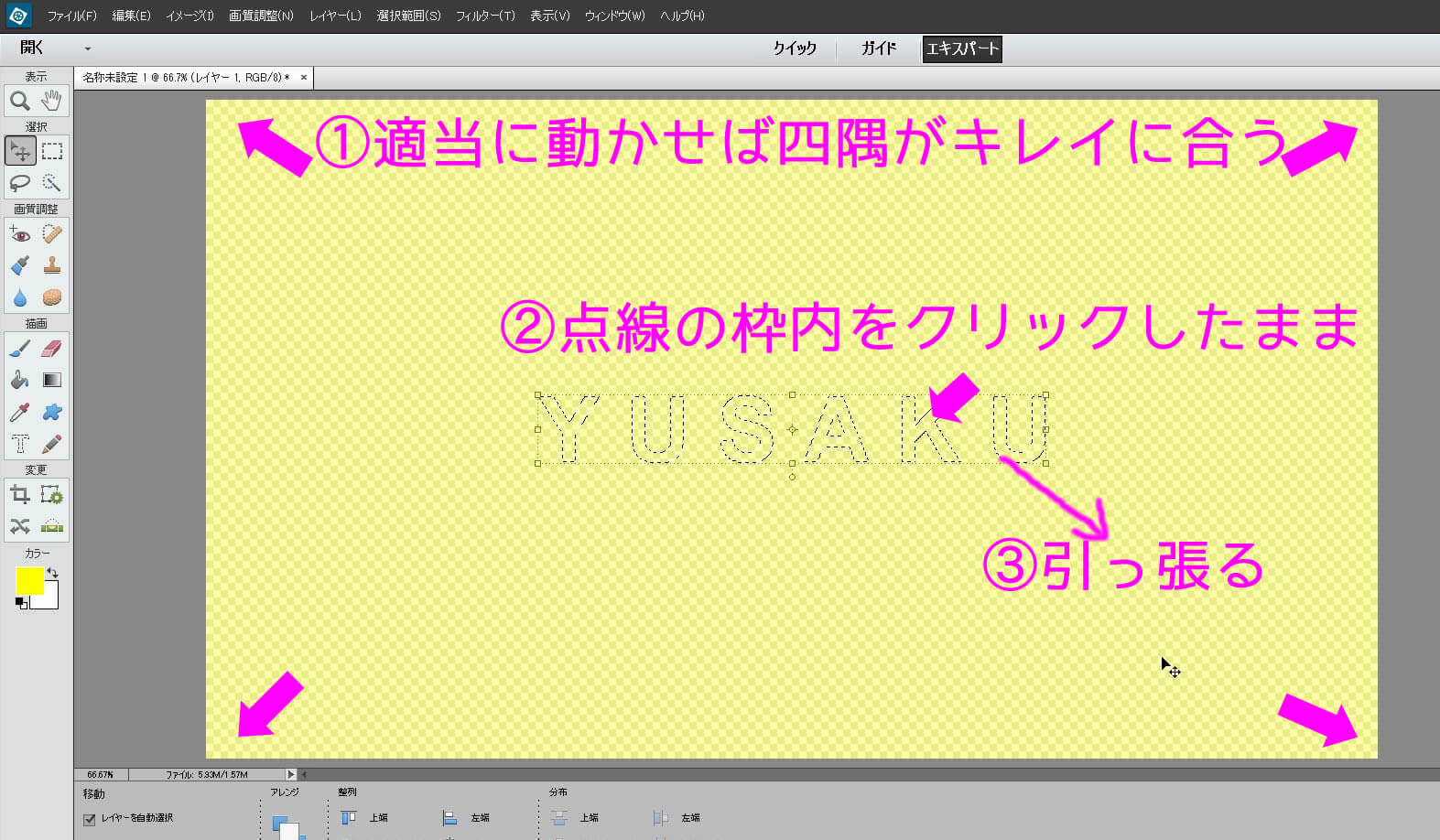Activate the Red Eye Removal tool
Screen dimensions: 1440x840
click(x=19, y=234)
